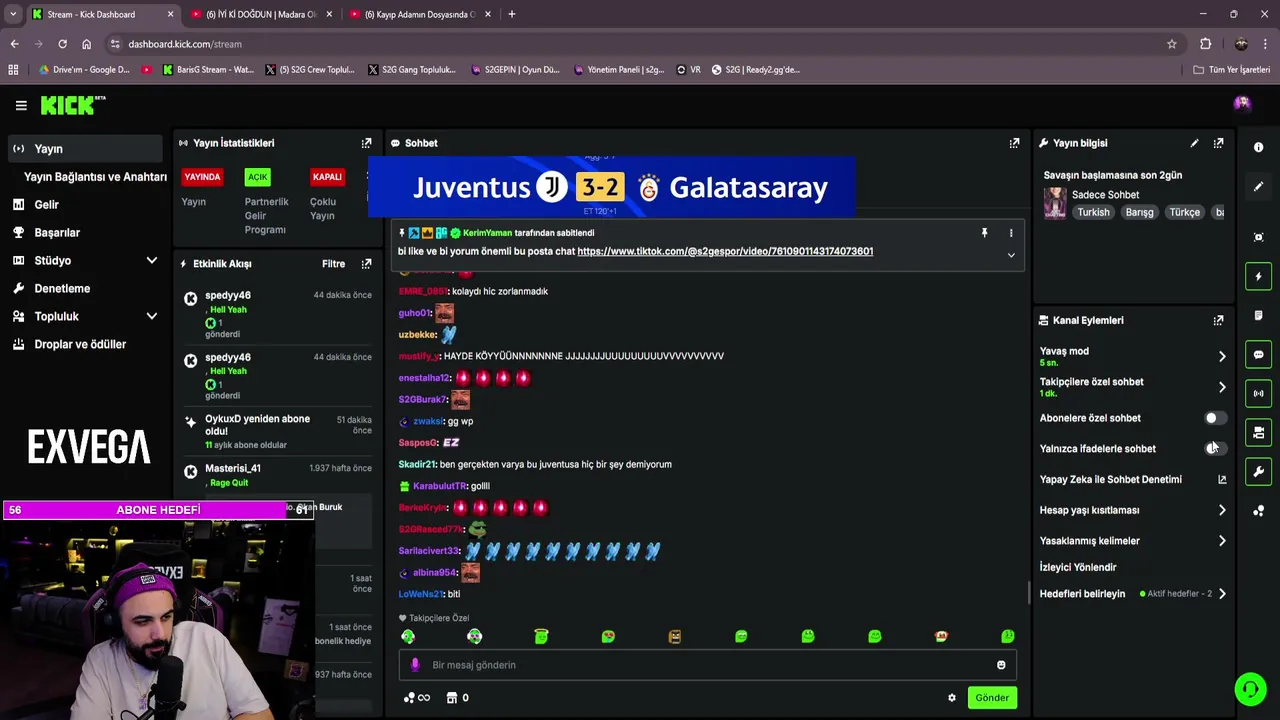The image size is (1280, 720).
Task: Click the three-dots cluster icon in right sidebar
Action: [x=1258, y=511]
